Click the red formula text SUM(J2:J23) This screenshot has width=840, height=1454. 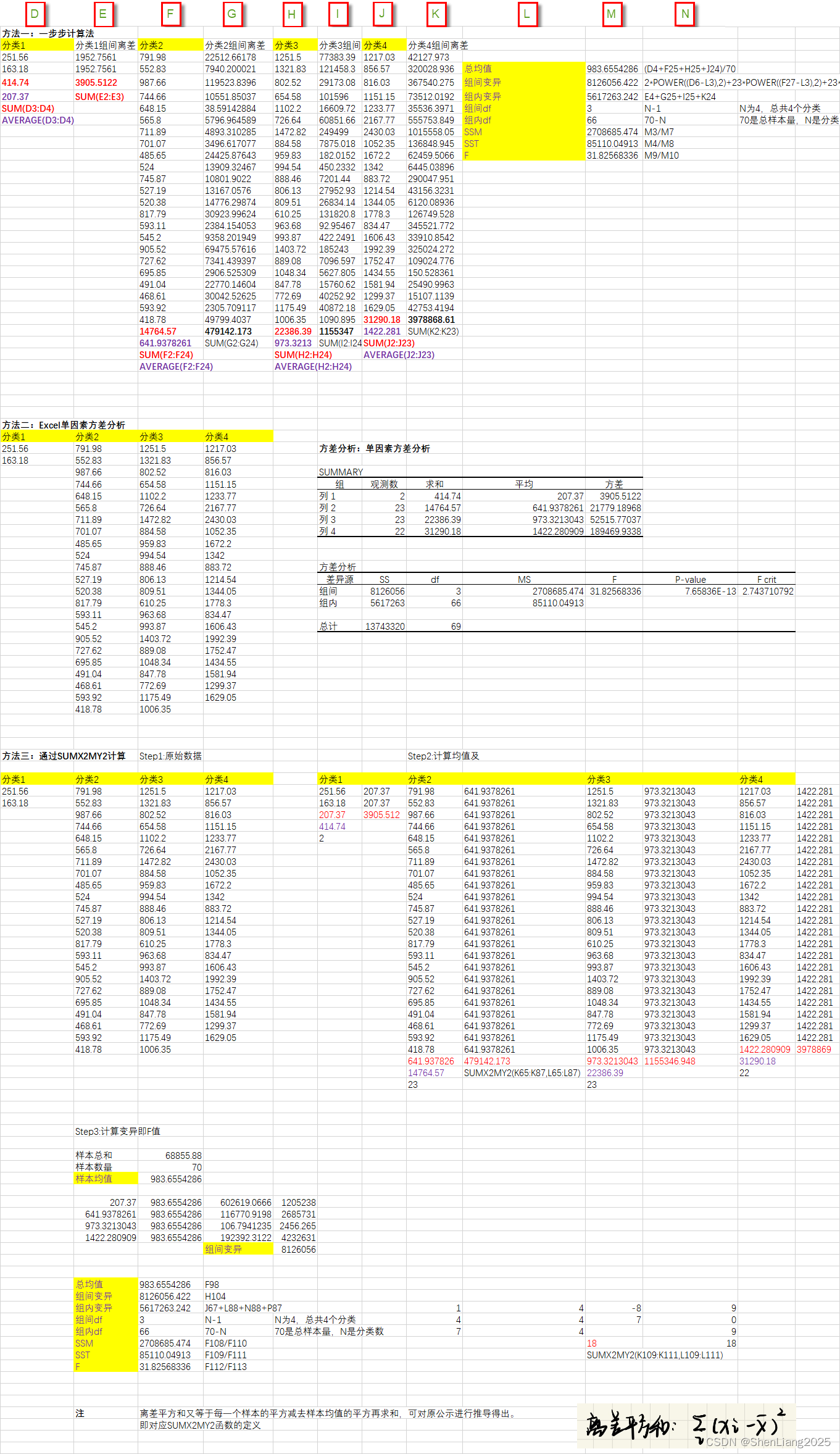pos(389,343)
